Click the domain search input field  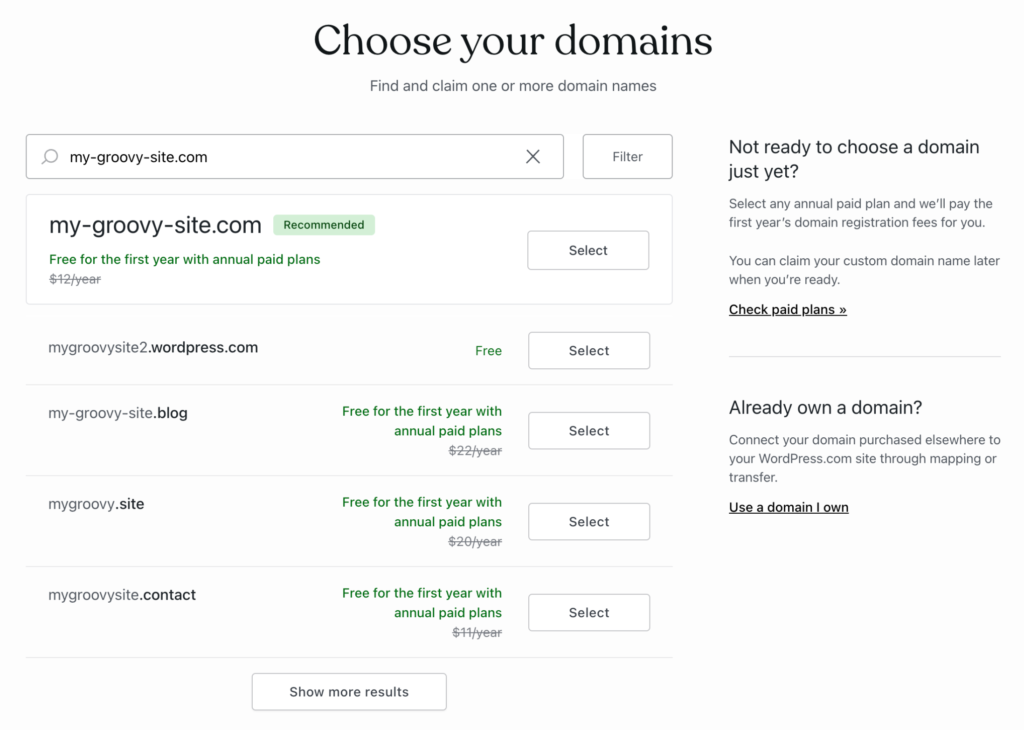point(290,157)
